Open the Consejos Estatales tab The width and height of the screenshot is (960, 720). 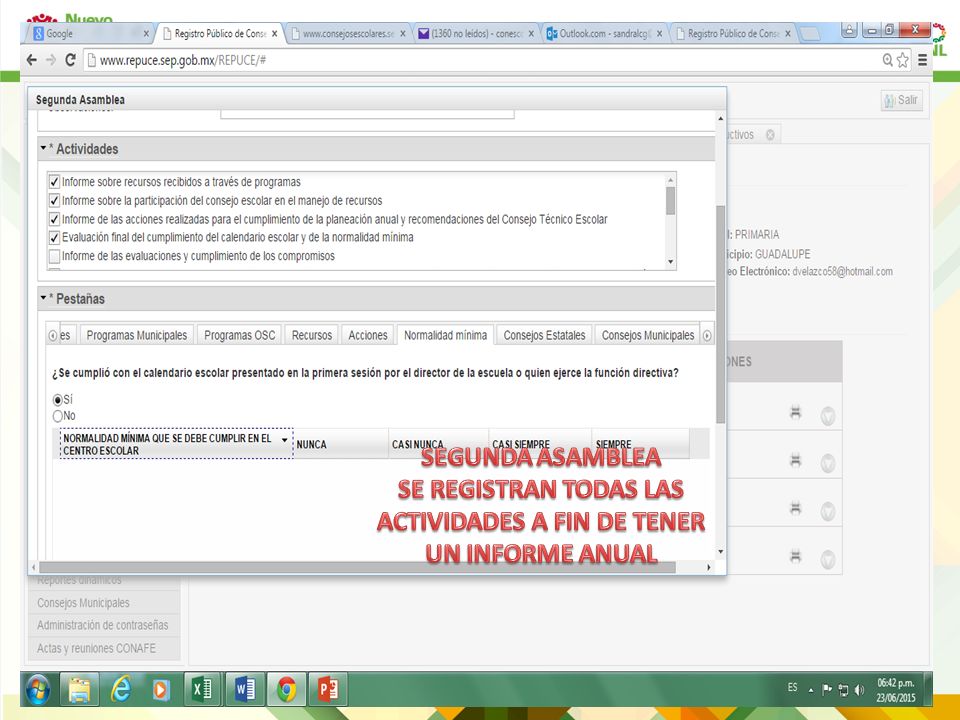click(544, 336)
